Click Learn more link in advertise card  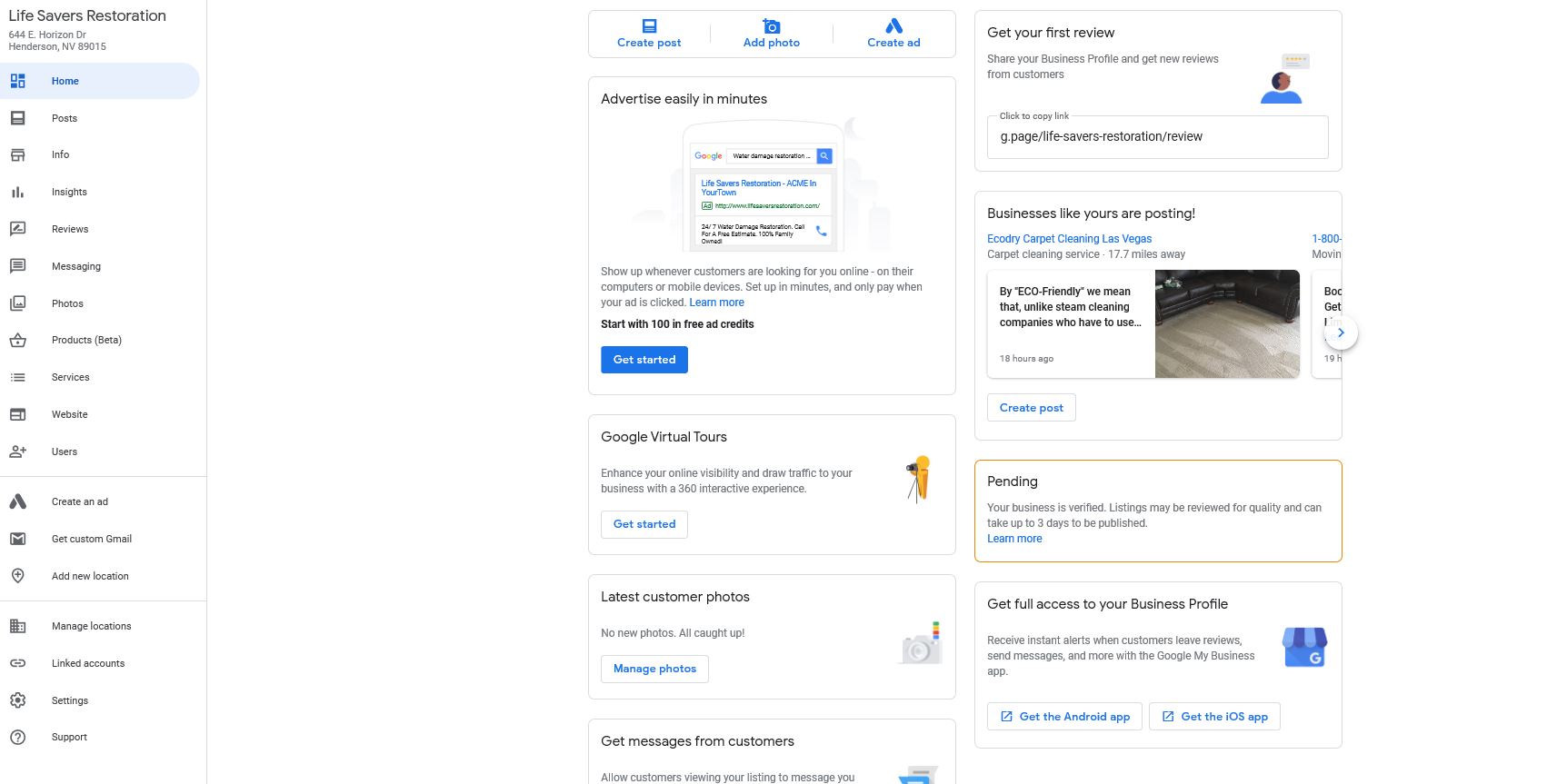click(x=716, y=303)
